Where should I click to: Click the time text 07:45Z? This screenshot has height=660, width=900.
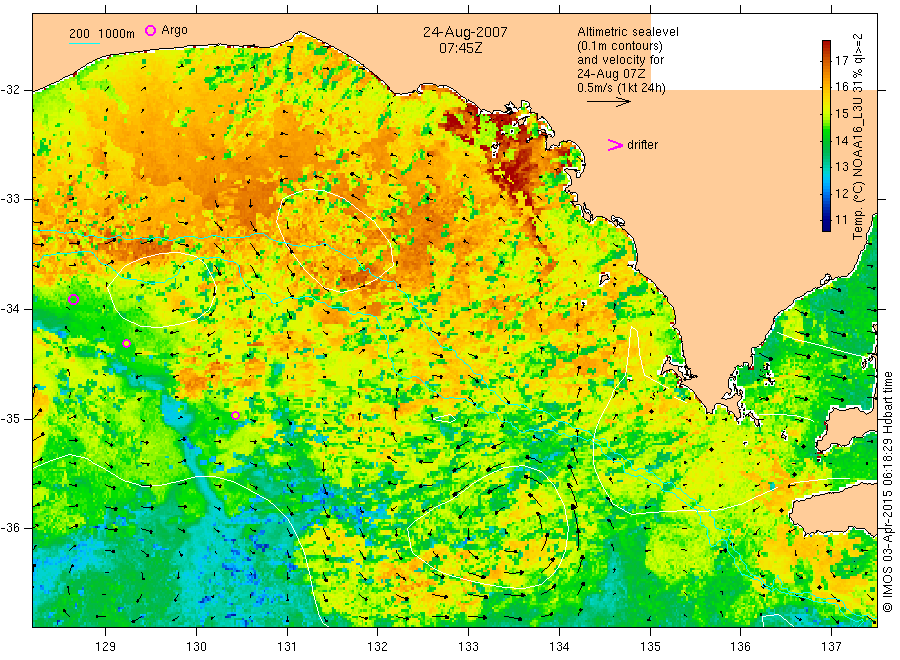[x=461, y=48]
